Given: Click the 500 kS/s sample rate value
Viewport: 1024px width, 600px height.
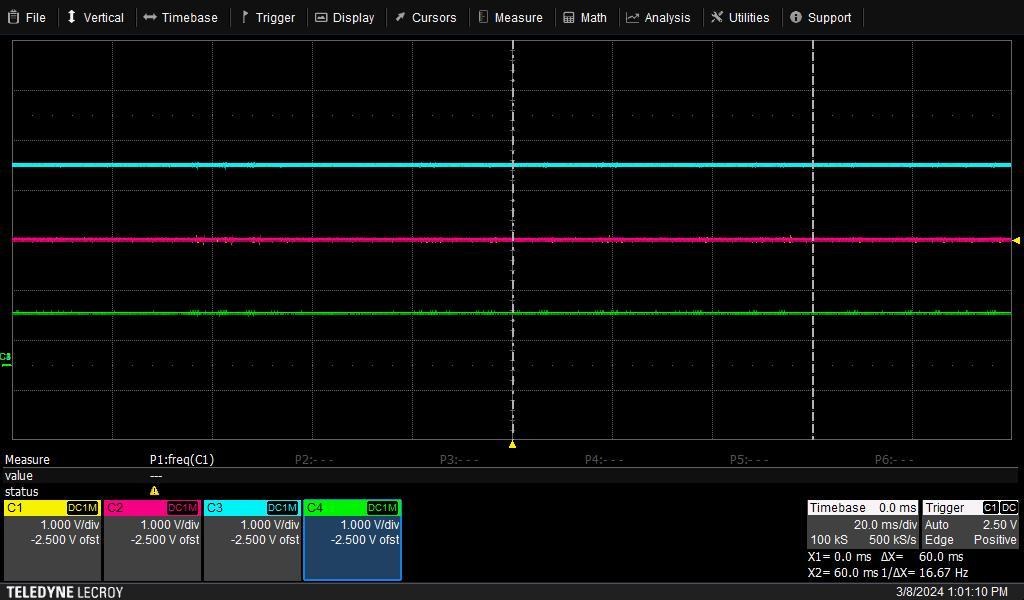Looking at the screenshot, I should (x=892, y=540).
